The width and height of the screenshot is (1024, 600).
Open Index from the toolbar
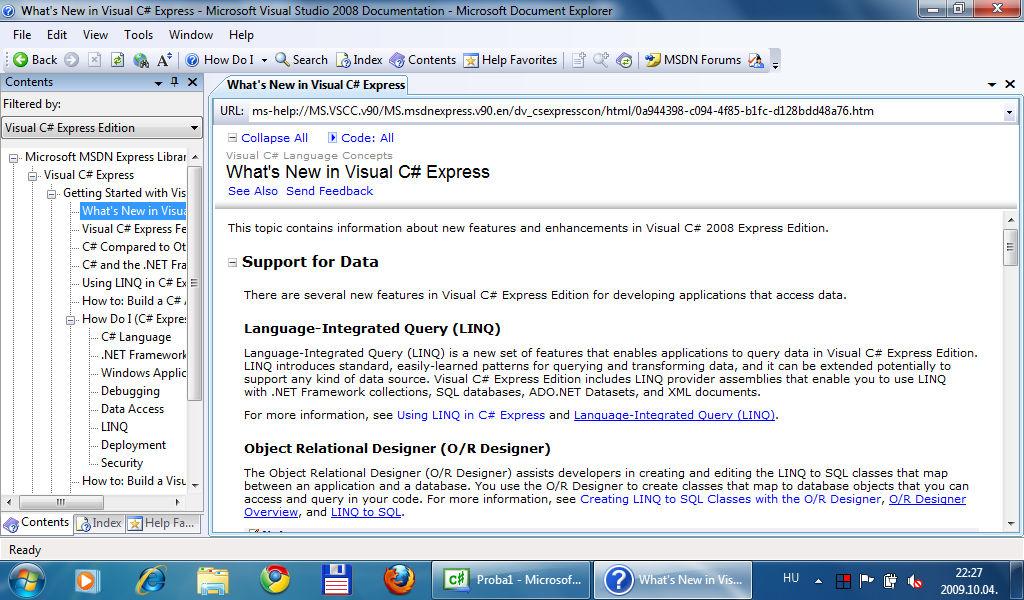pyautogui.click(x=359, y=60)
